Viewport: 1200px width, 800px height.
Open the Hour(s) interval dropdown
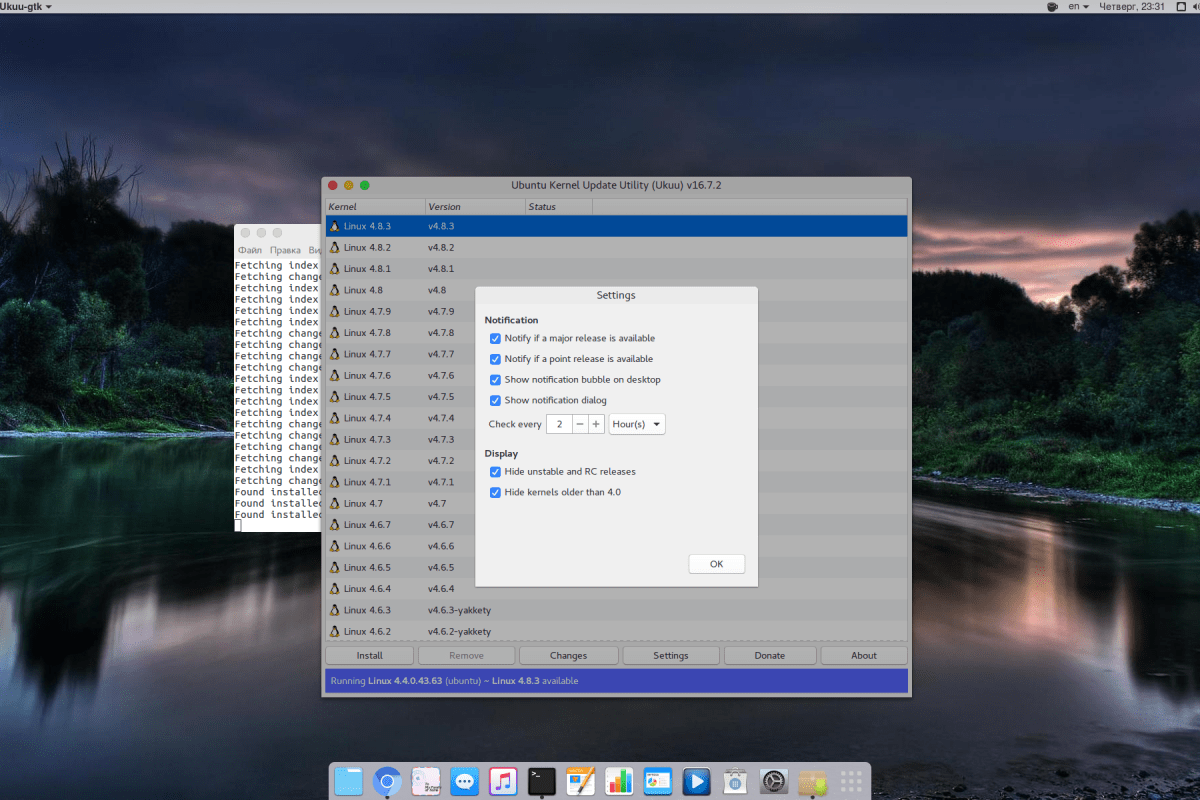(637, 424)
